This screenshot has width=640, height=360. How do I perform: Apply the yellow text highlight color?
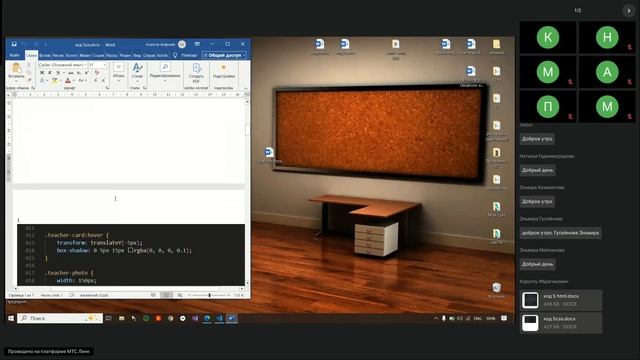point(55,80)
